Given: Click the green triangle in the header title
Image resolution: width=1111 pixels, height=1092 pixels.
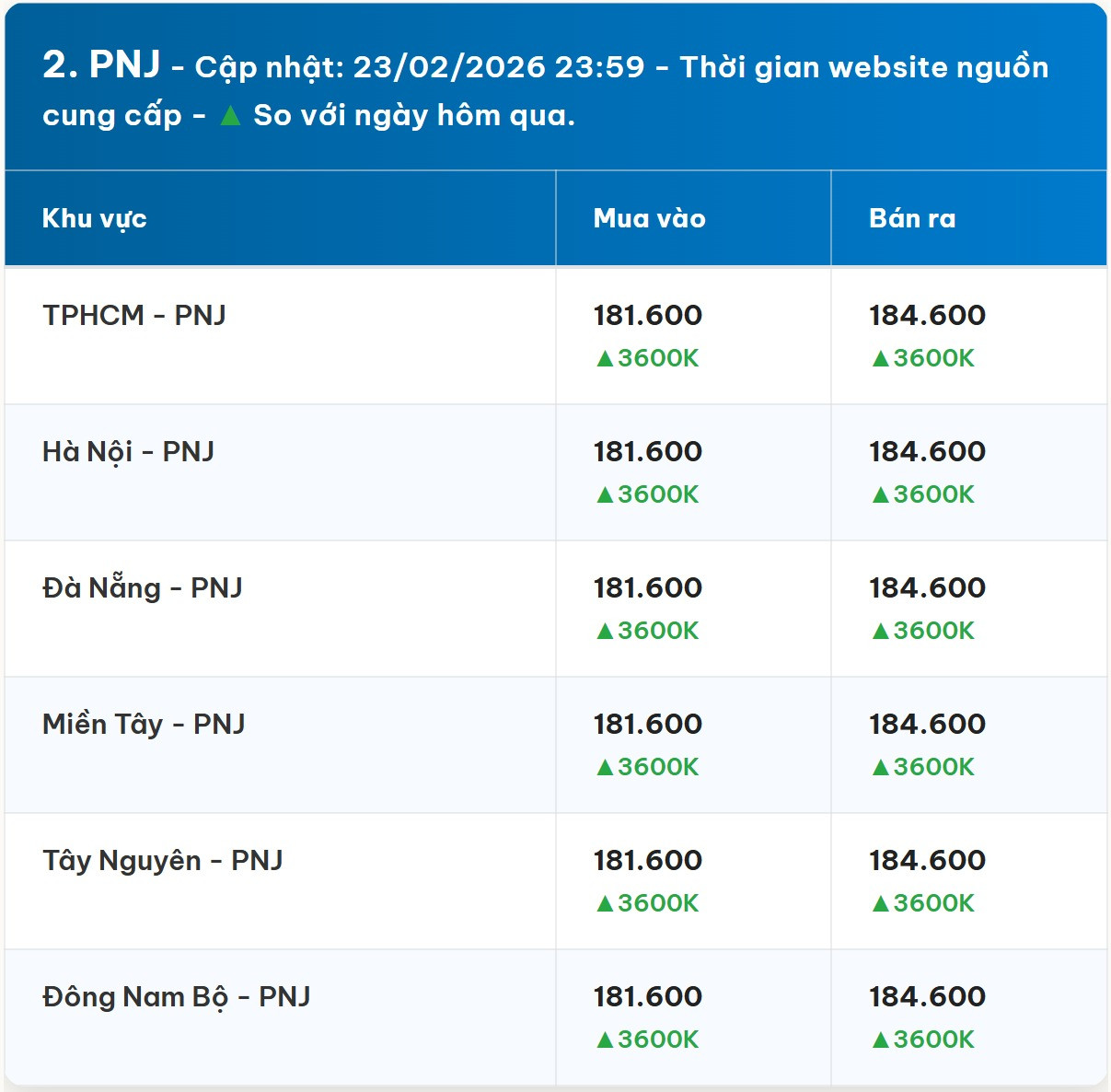Looking at the screenshot, I should pos(230,116).
